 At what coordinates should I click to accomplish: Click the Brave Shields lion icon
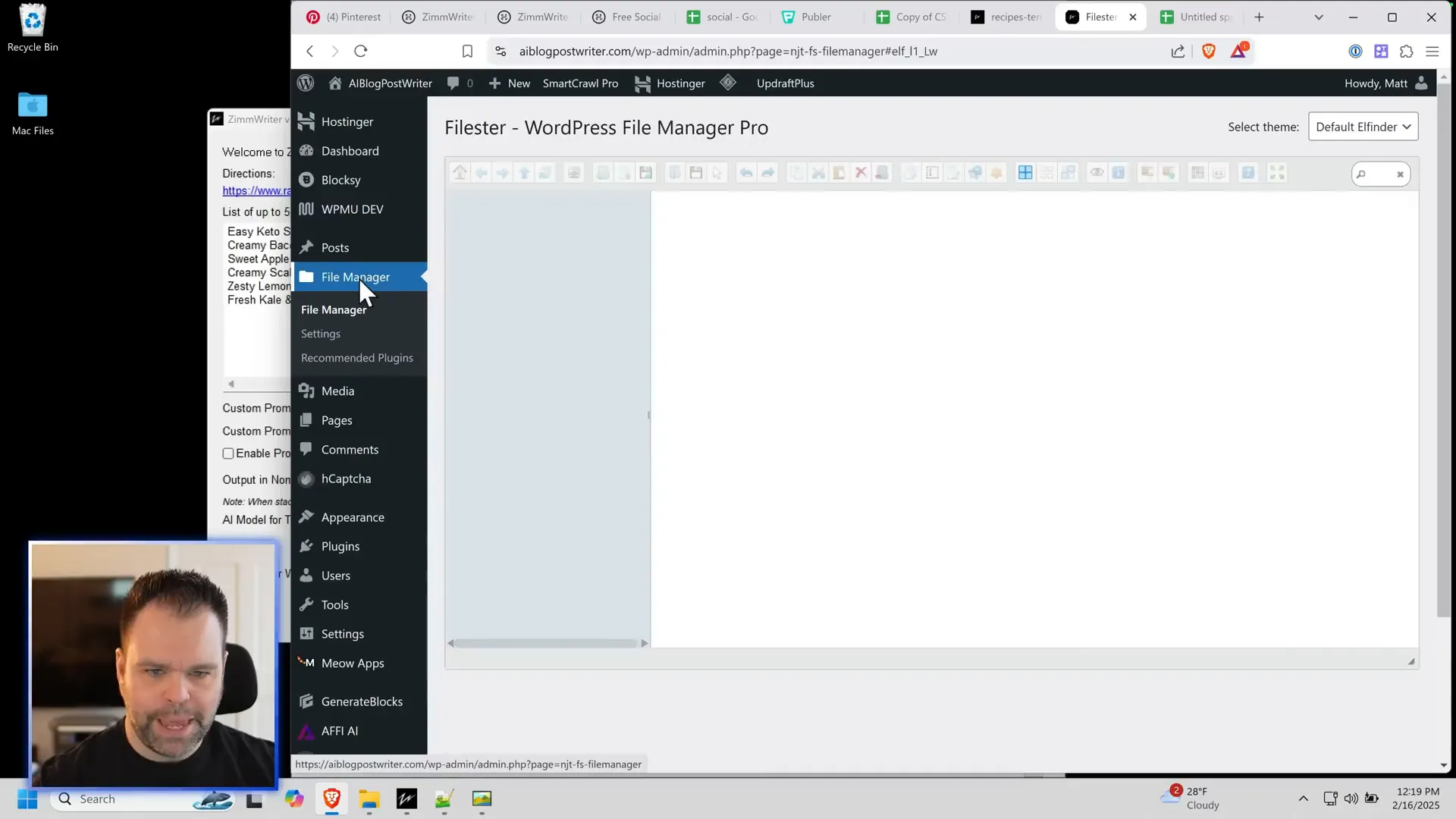(x=1209, y=51)
